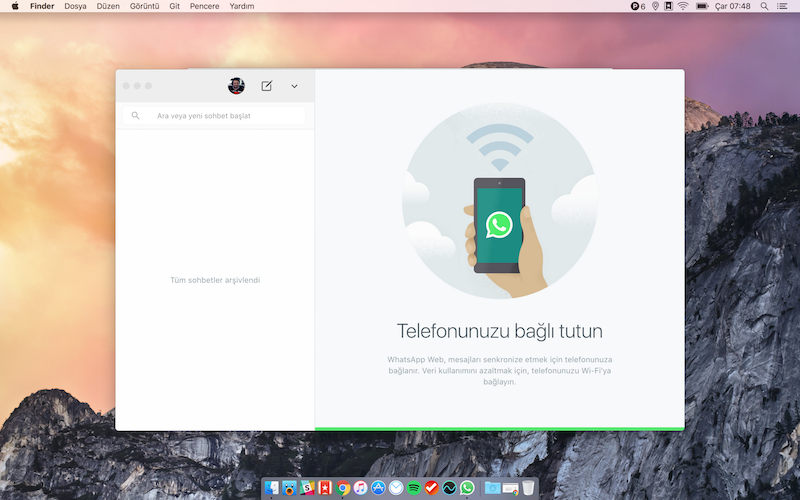Maximize the WhatsApp window
Viewport: 800px width, 500px height.
[148, 86]
